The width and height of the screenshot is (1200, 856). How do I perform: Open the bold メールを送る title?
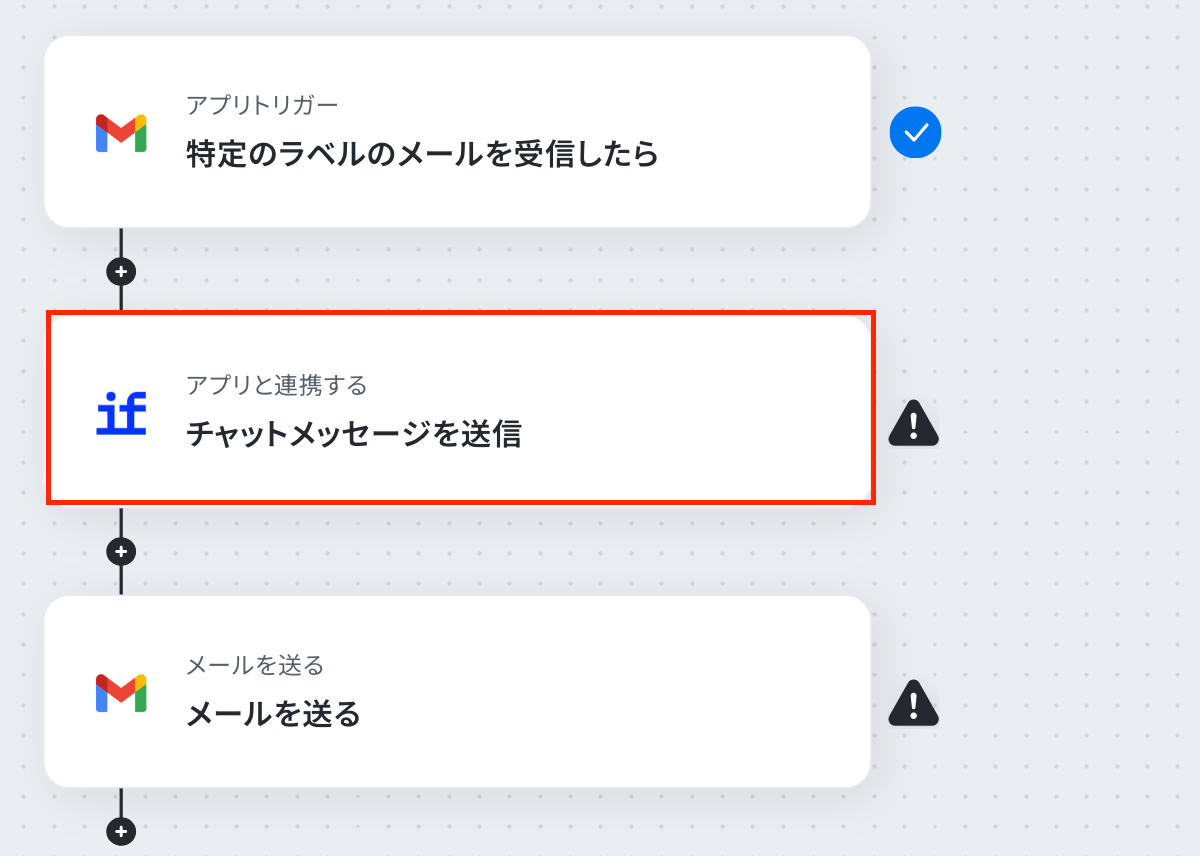(273, 715)
